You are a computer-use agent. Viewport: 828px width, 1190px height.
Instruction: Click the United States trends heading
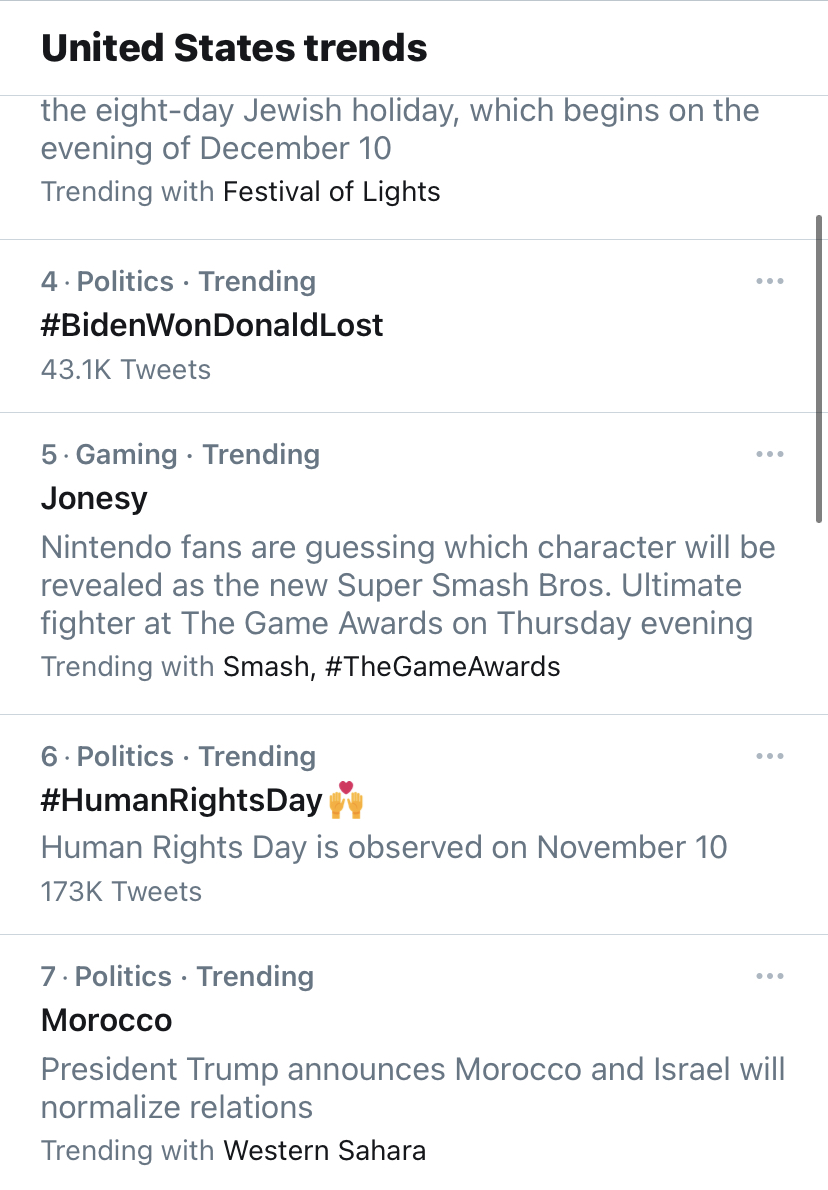pyautogui.click(x=234, y=48)
